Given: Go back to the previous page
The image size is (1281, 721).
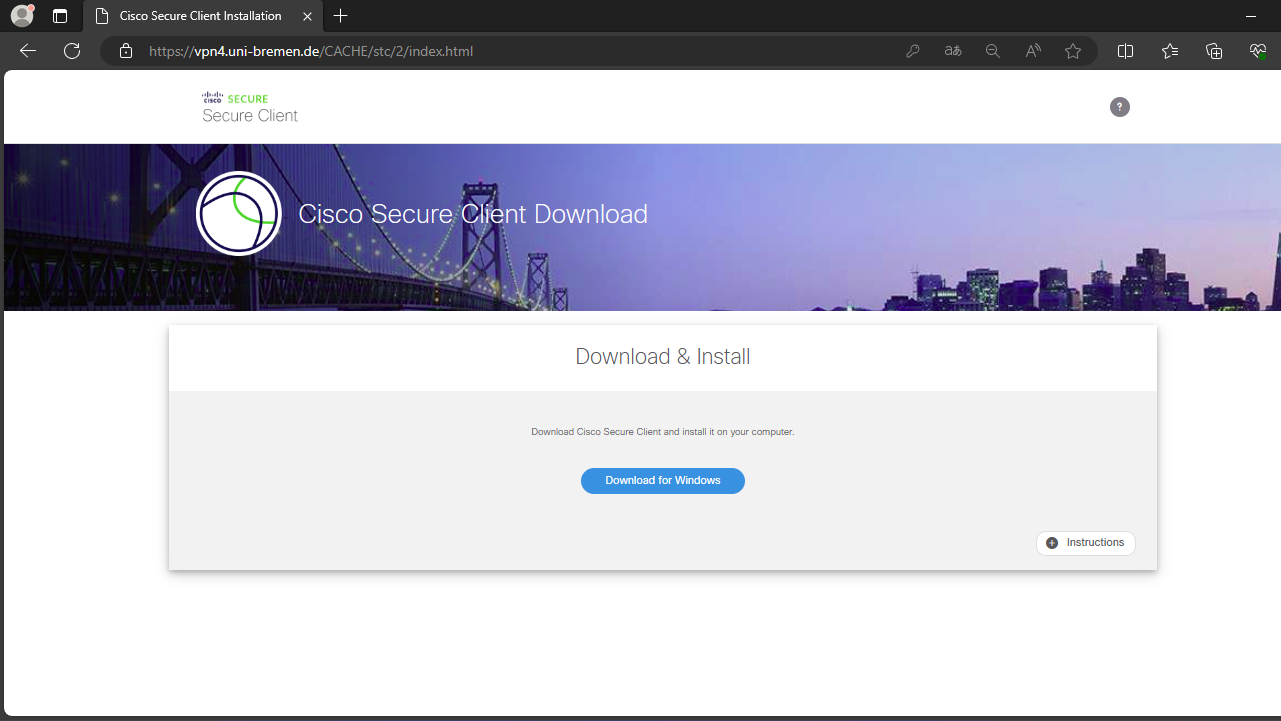Looking at the screenshot, I should point(28,51).
